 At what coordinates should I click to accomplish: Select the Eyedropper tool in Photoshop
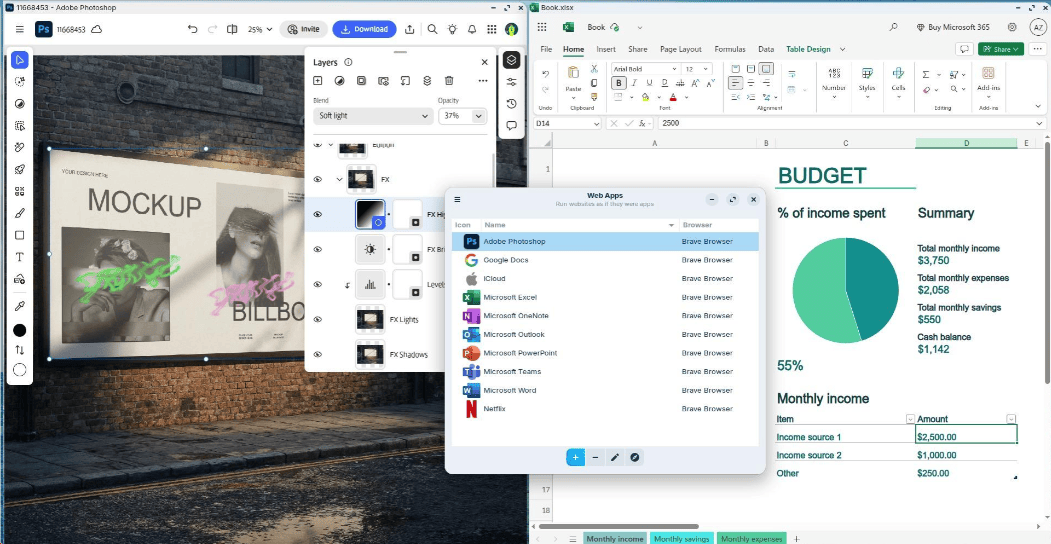(19, 306)
